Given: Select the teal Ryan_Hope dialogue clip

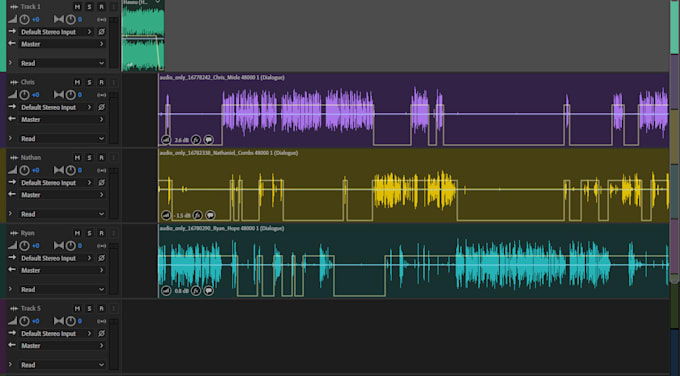Looking at the screenshot, I should pos(414,261).
